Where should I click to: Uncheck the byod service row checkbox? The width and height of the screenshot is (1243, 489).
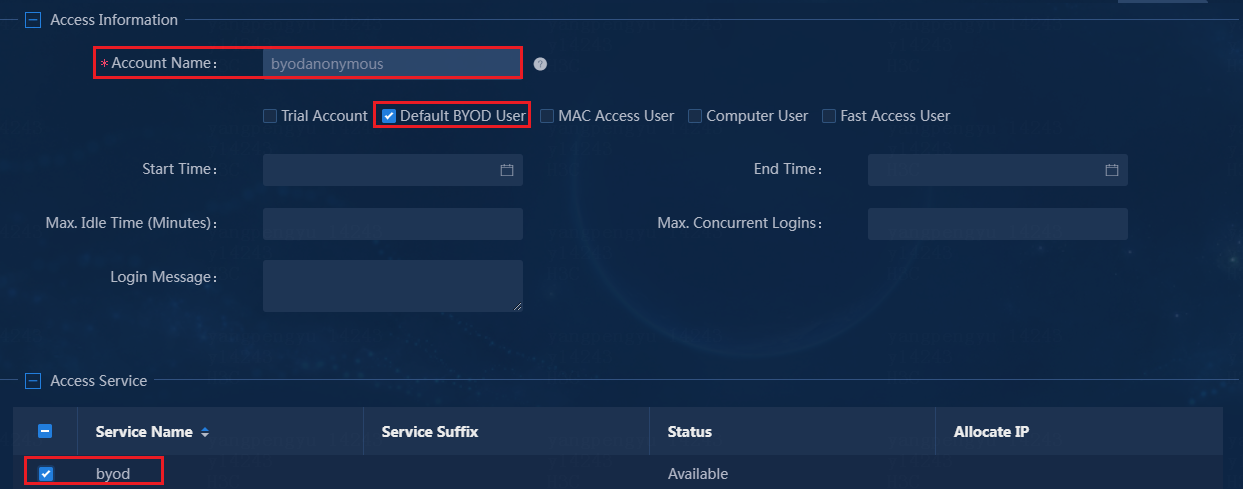tap(46, 474)
